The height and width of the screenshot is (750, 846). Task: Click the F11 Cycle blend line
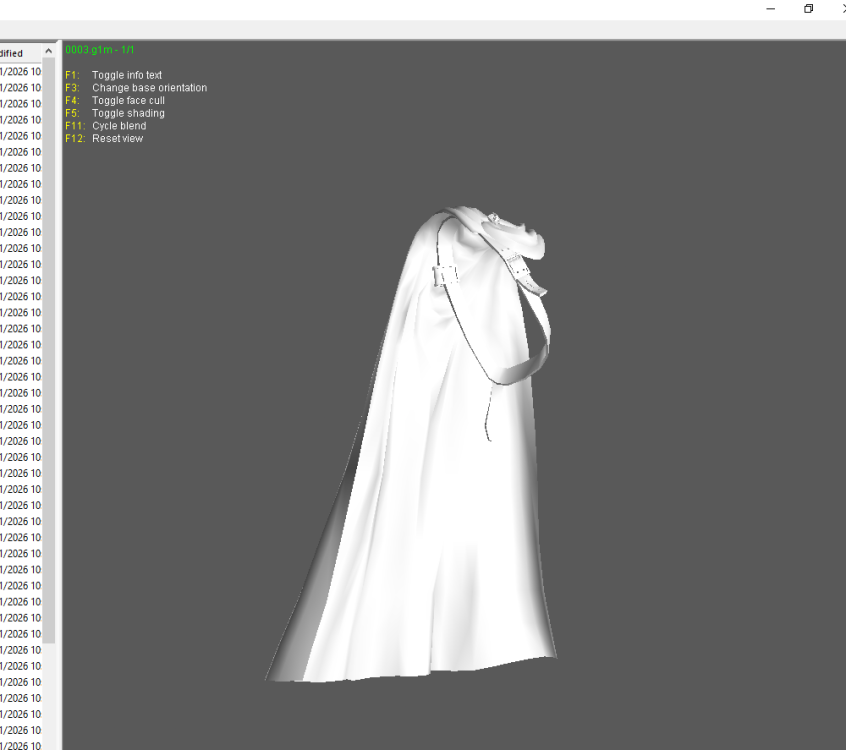(x=106, y=126)
